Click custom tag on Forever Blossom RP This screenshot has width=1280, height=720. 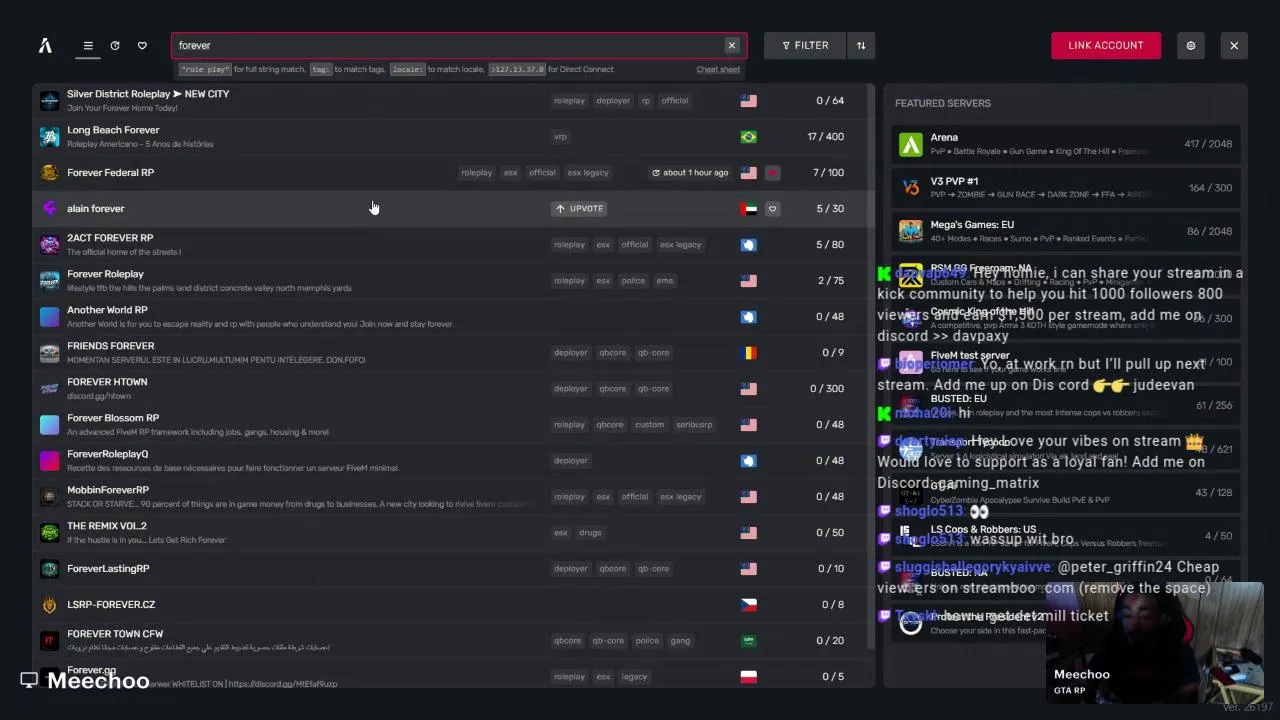[x=649, y=424]
